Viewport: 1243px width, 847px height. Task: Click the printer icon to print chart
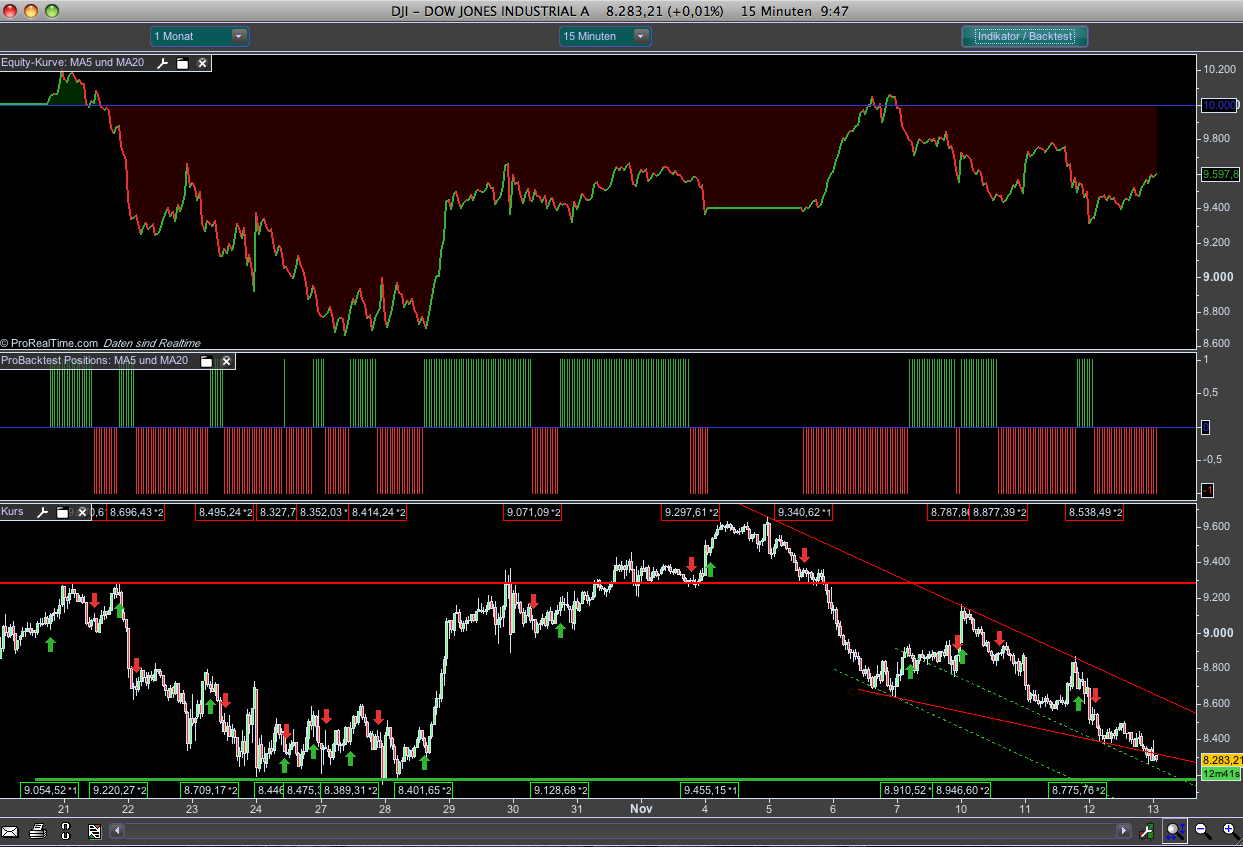point(38,831)
